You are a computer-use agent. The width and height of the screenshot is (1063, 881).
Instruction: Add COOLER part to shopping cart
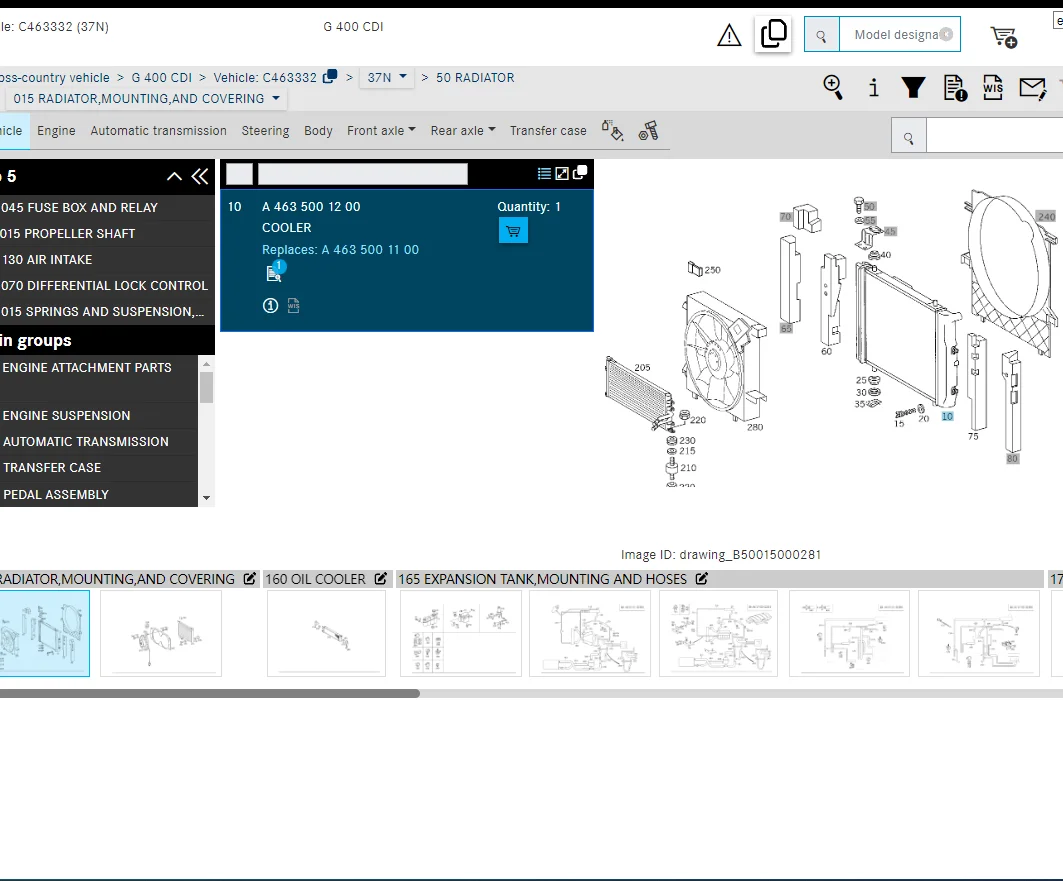pos(513,230)
